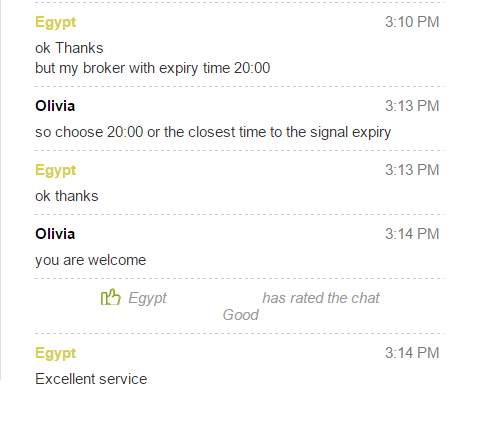
Task: Select the 'Excellent service' message
Action: point(91,379)
